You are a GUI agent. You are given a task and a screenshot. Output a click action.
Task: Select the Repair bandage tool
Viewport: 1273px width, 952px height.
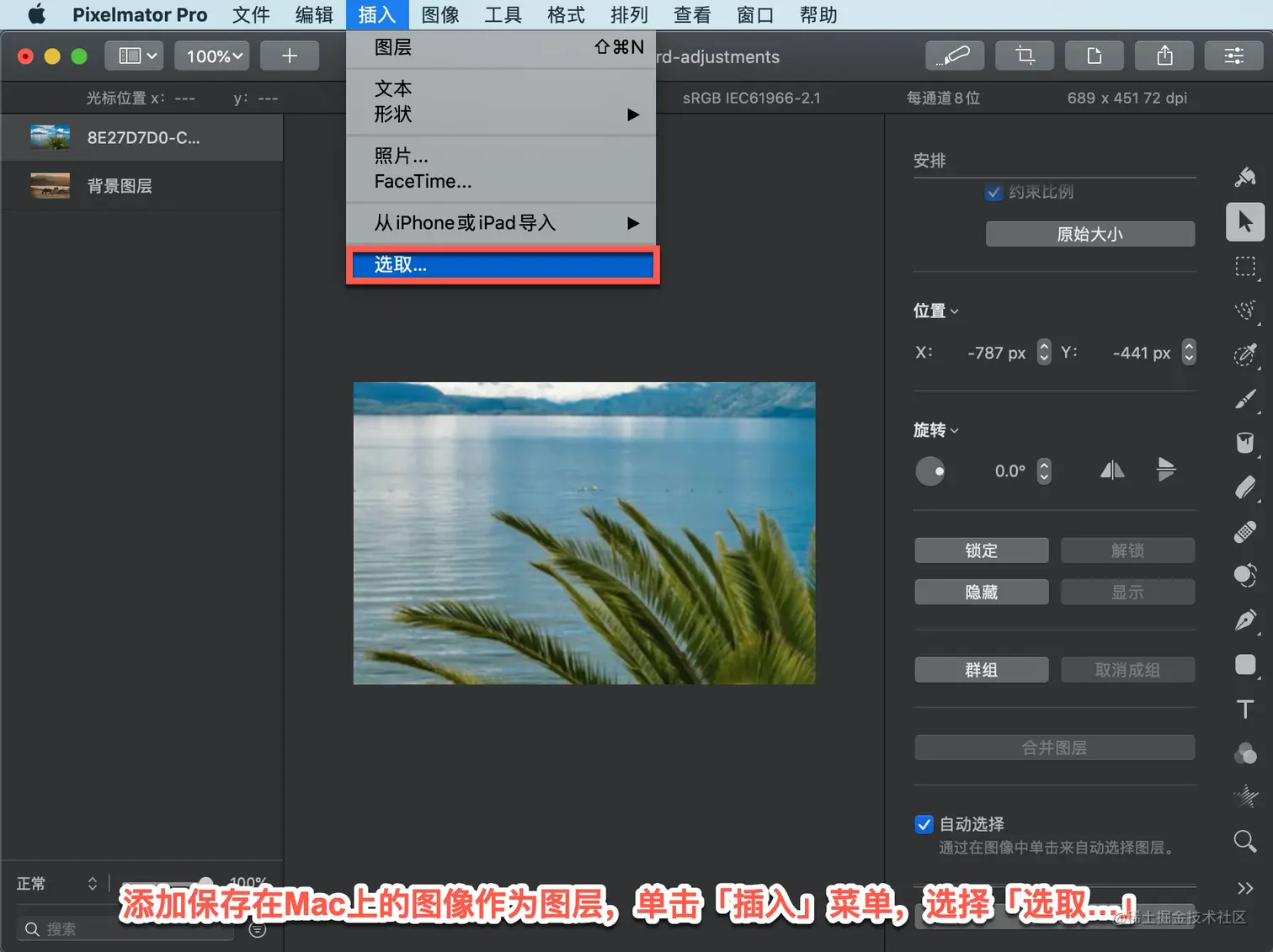pyautogui.click(x=1245, y=532)
